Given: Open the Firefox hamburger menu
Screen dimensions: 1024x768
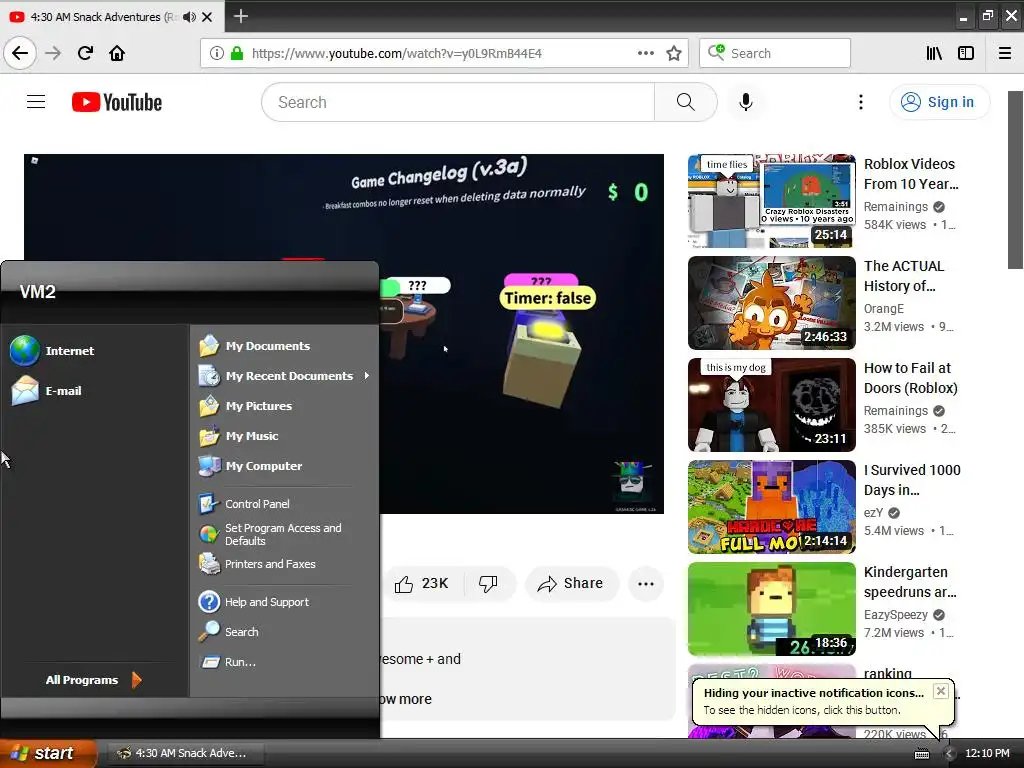Looking at the screenshot, I should coord(1005,53).
